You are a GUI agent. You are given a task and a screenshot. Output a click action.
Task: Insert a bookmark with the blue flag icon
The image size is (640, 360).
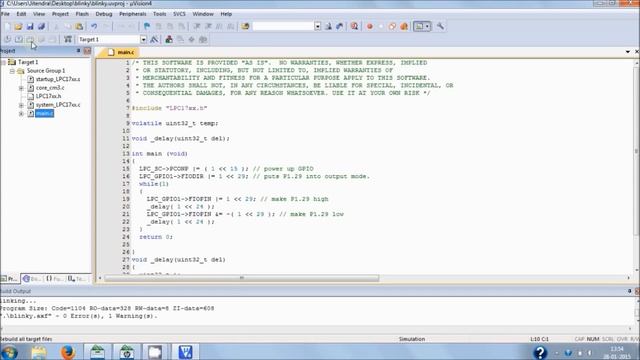[x=147, y=27]
